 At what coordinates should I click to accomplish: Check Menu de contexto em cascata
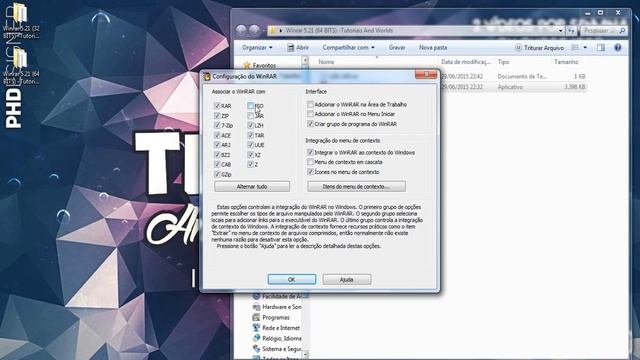(x=310, y=162)
